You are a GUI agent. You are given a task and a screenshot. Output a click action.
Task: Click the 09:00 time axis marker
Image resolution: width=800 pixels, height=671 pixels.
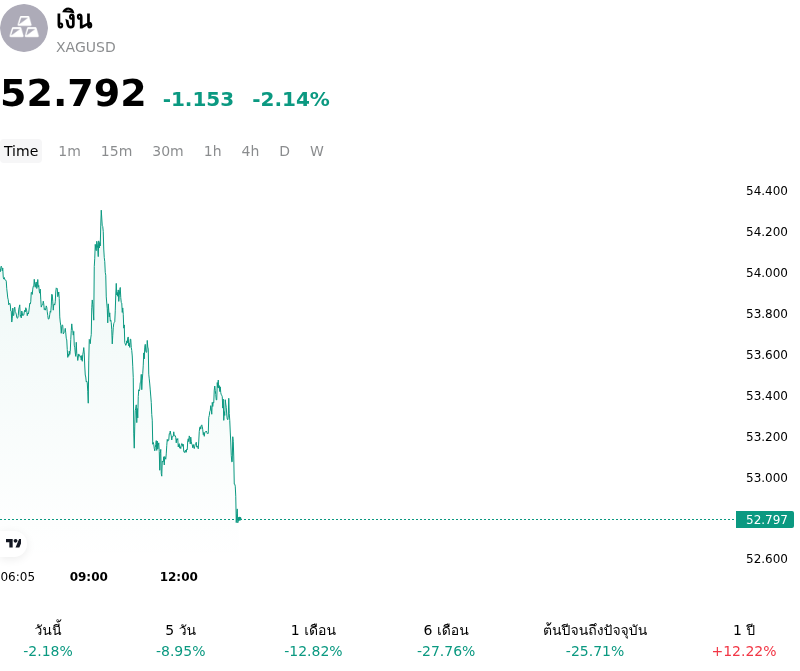tap(89, 577)
